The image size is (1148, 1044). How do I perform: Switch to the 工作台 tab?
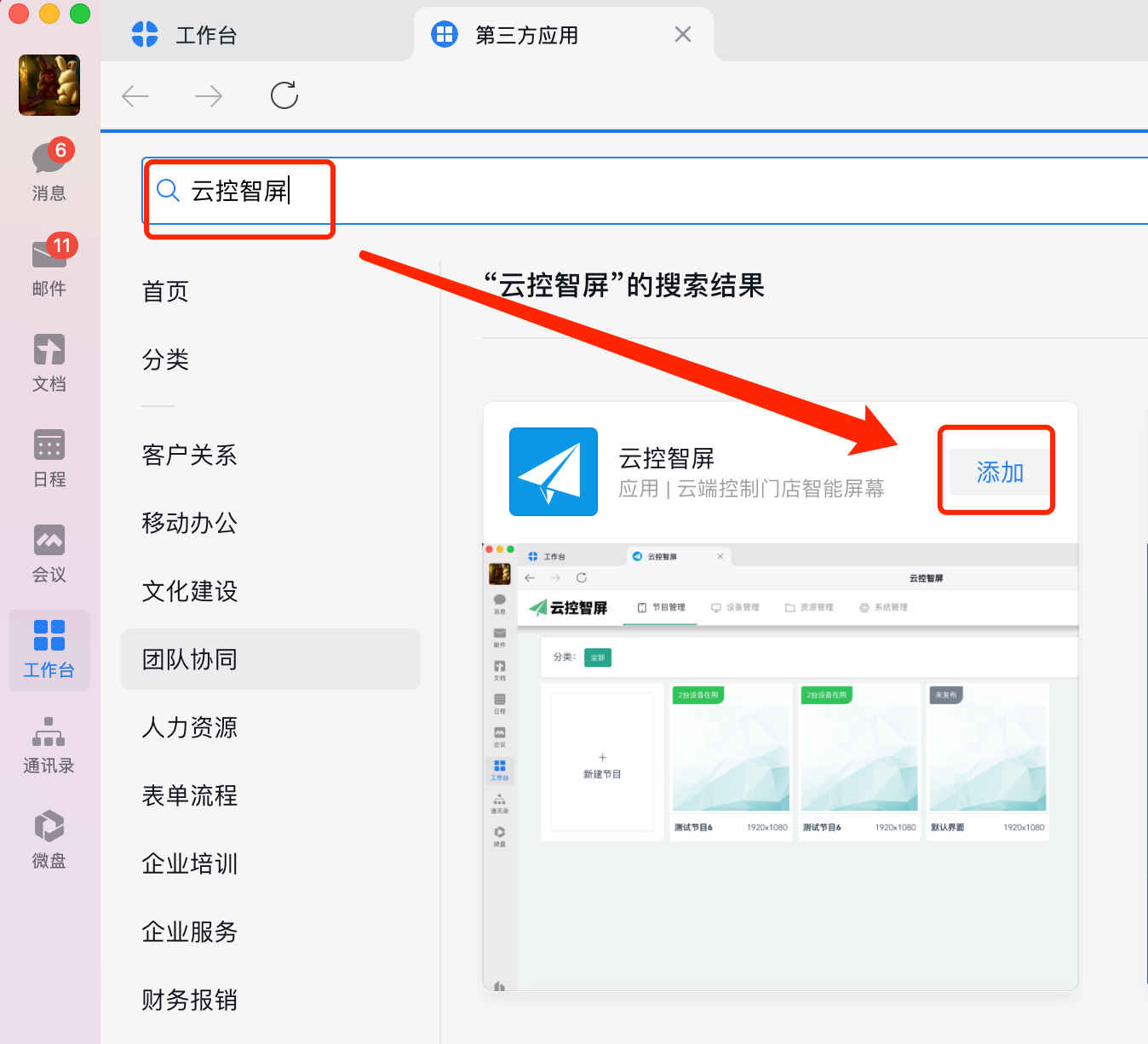(x=255, y=34)
